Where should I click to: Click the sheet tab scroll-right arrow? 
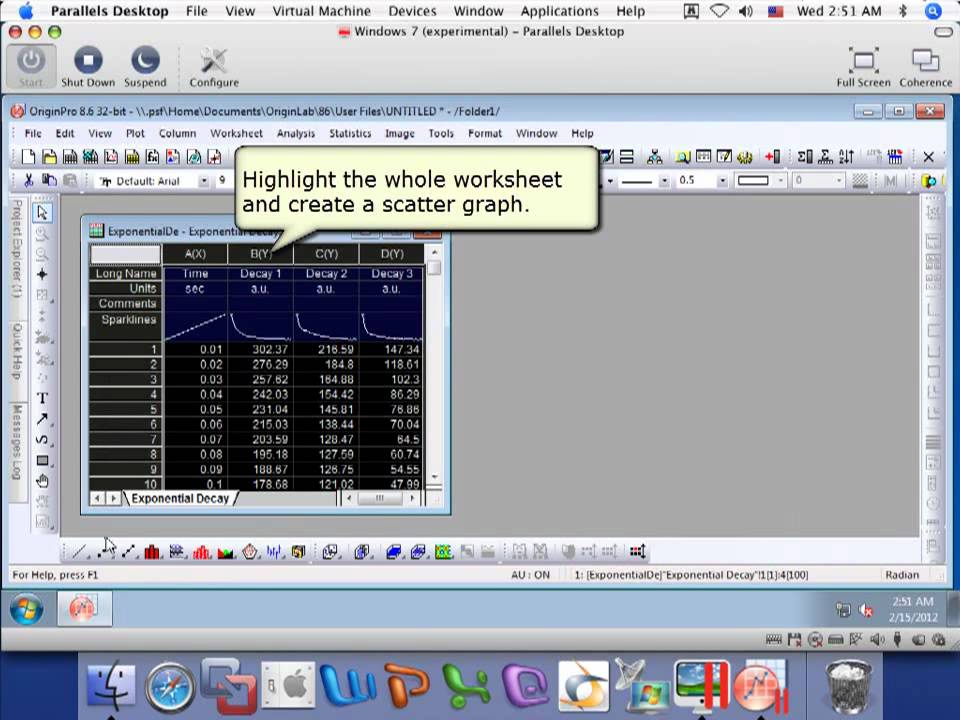[113, 498]
